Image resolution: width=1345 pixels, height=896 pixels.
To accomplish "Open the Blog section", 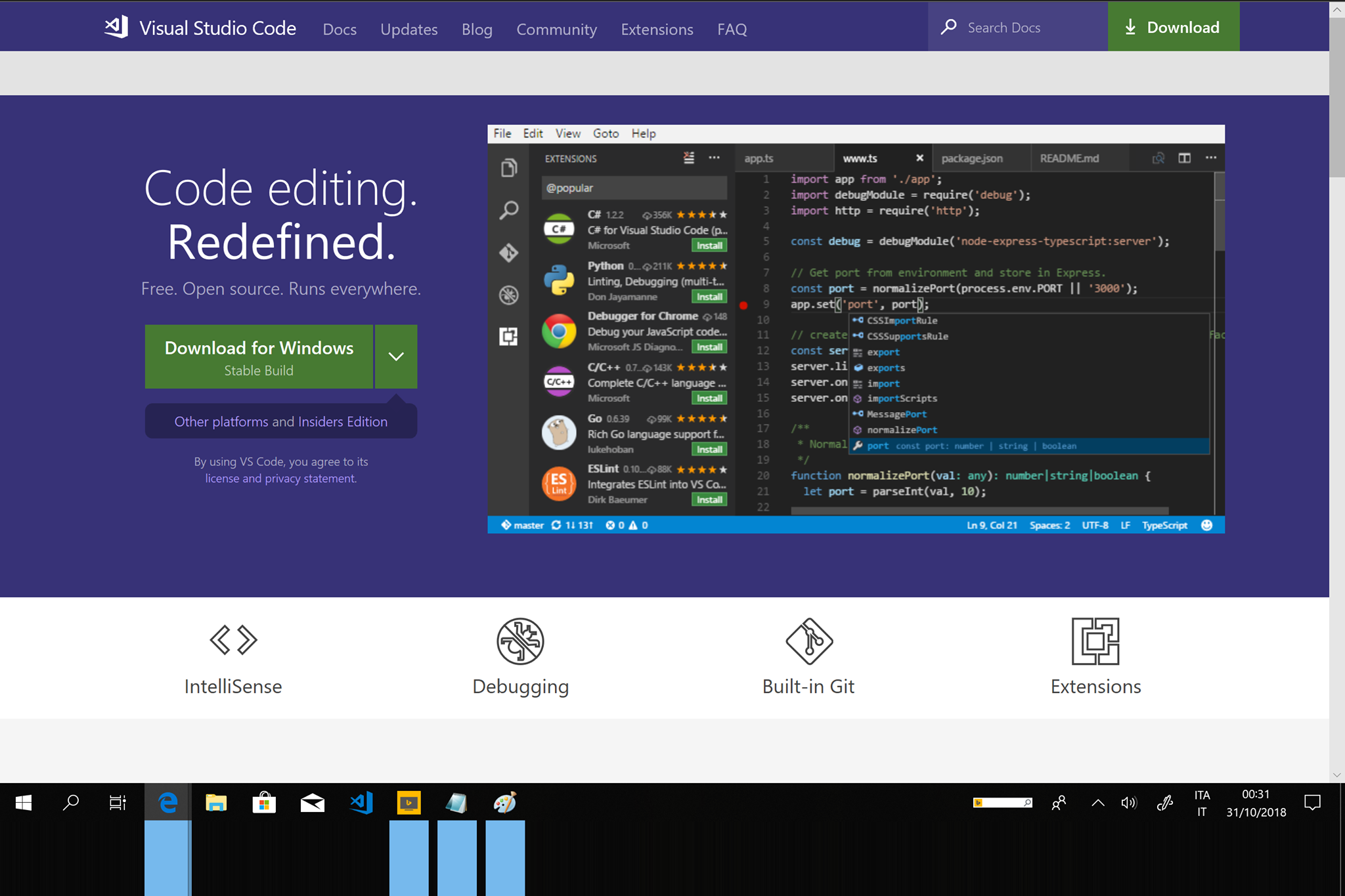I will tap(477, 29).
